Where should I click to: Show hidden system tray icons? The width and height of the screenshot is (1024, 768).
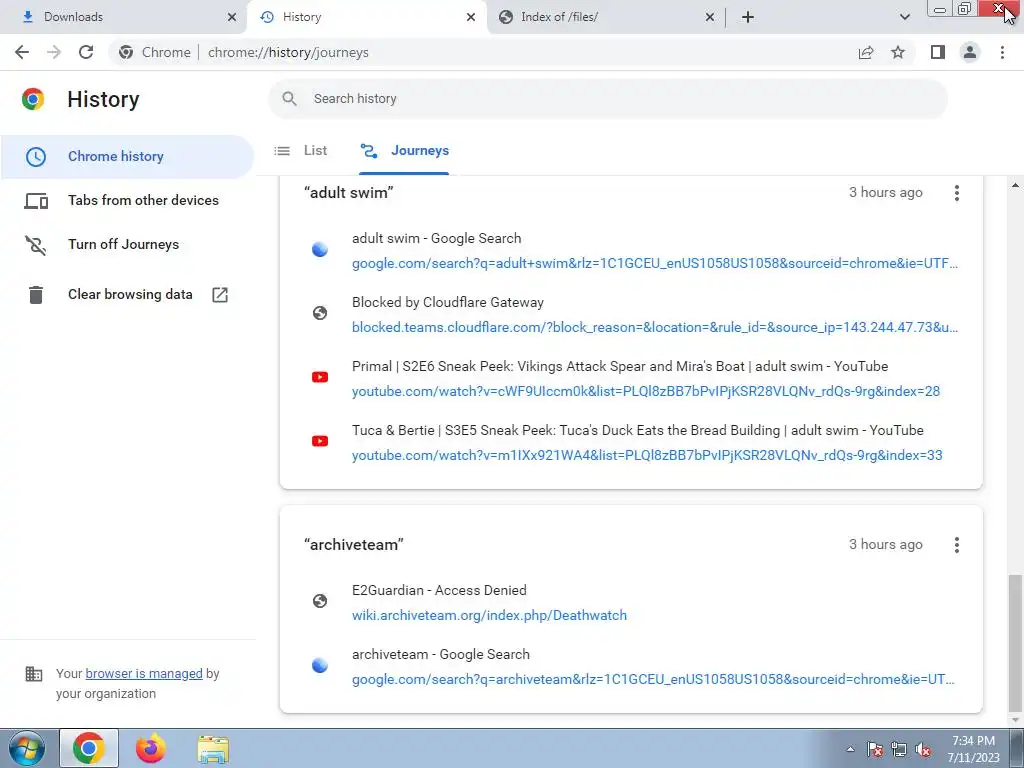click(850, 749)
